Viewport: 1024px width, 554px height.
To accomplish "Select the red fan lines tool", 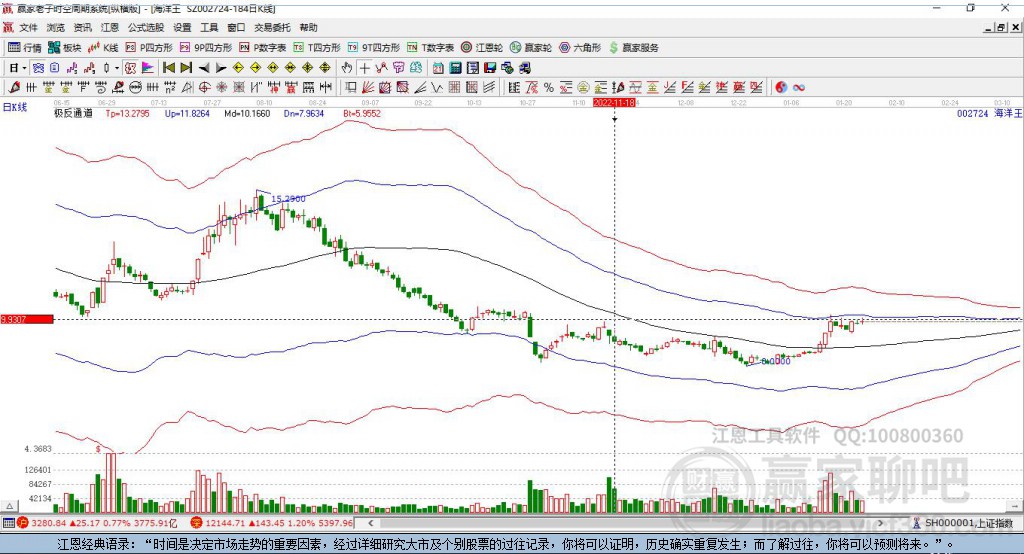I will [368, 87].
